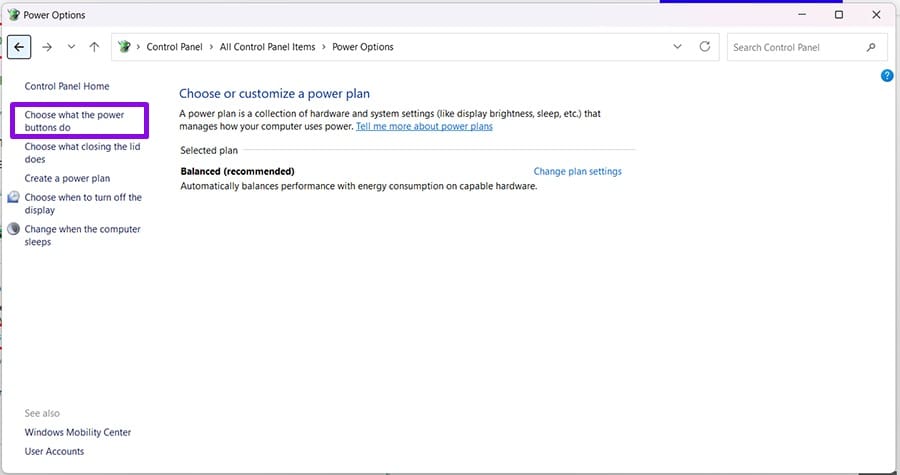Click the display icon beside turn off display

pos(13,197)
